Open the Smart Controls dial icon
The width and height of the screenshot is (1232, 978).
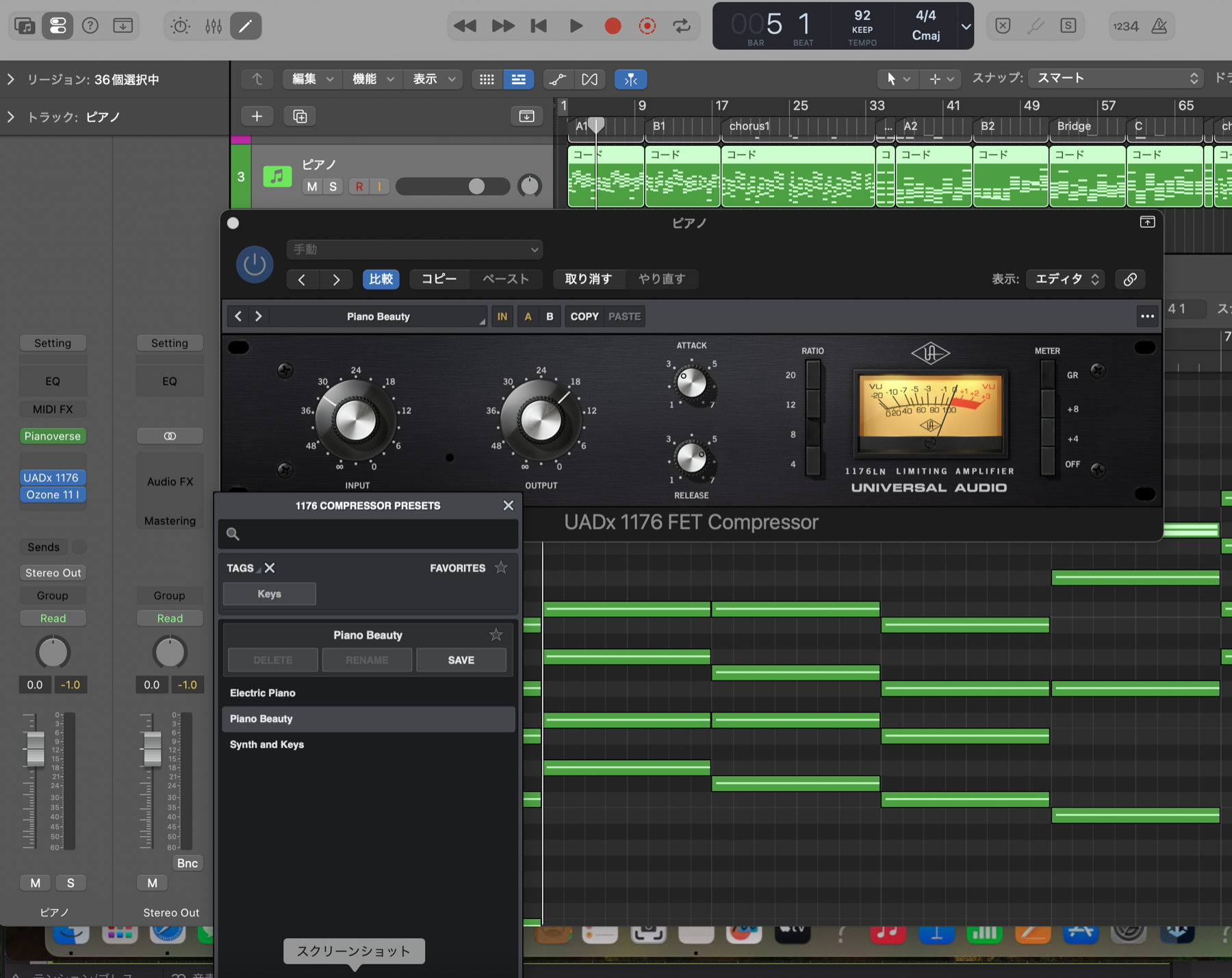[181, 26]
